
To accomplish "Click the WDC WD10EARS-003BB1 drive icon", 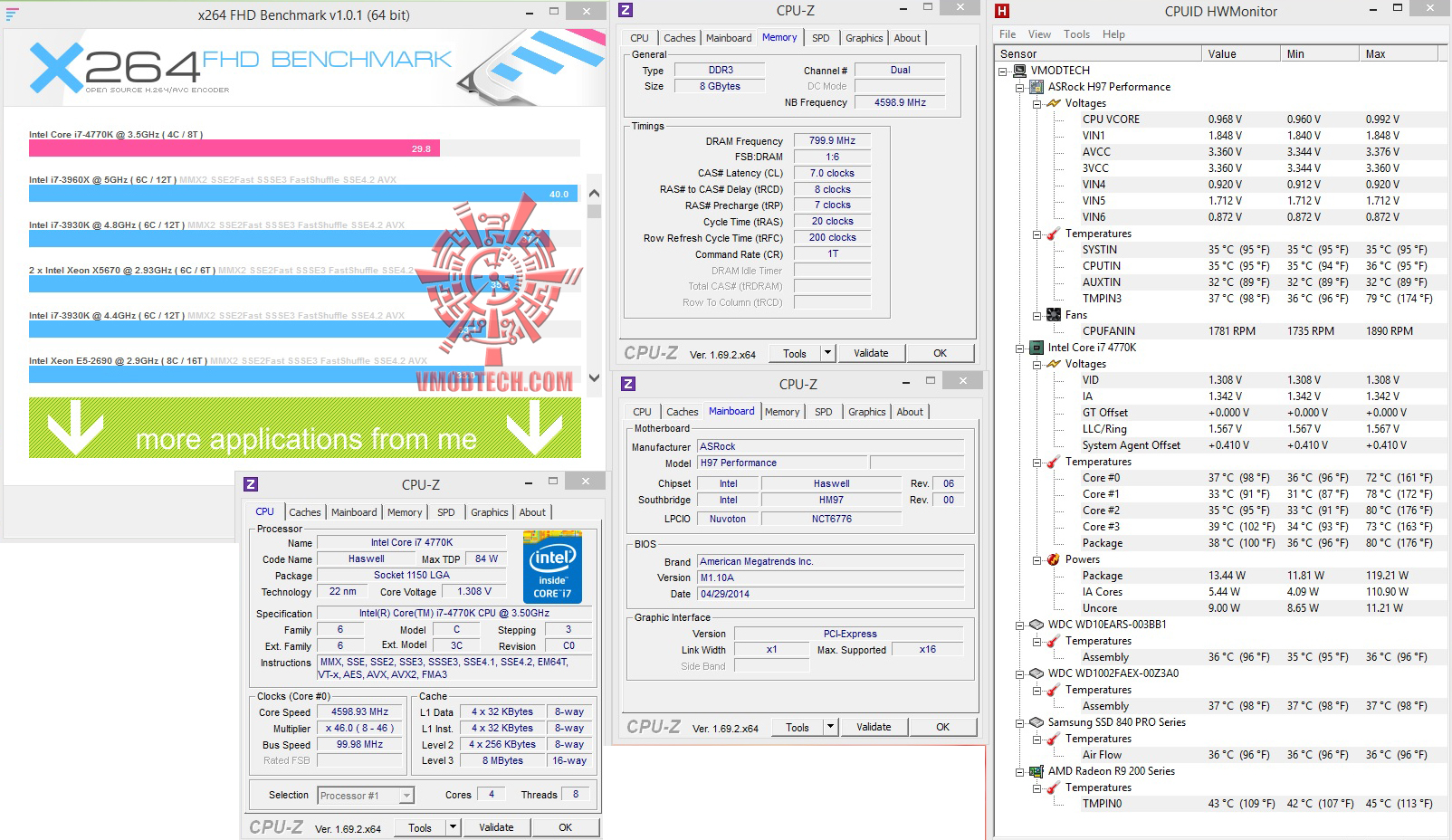I will (1036, 625).
